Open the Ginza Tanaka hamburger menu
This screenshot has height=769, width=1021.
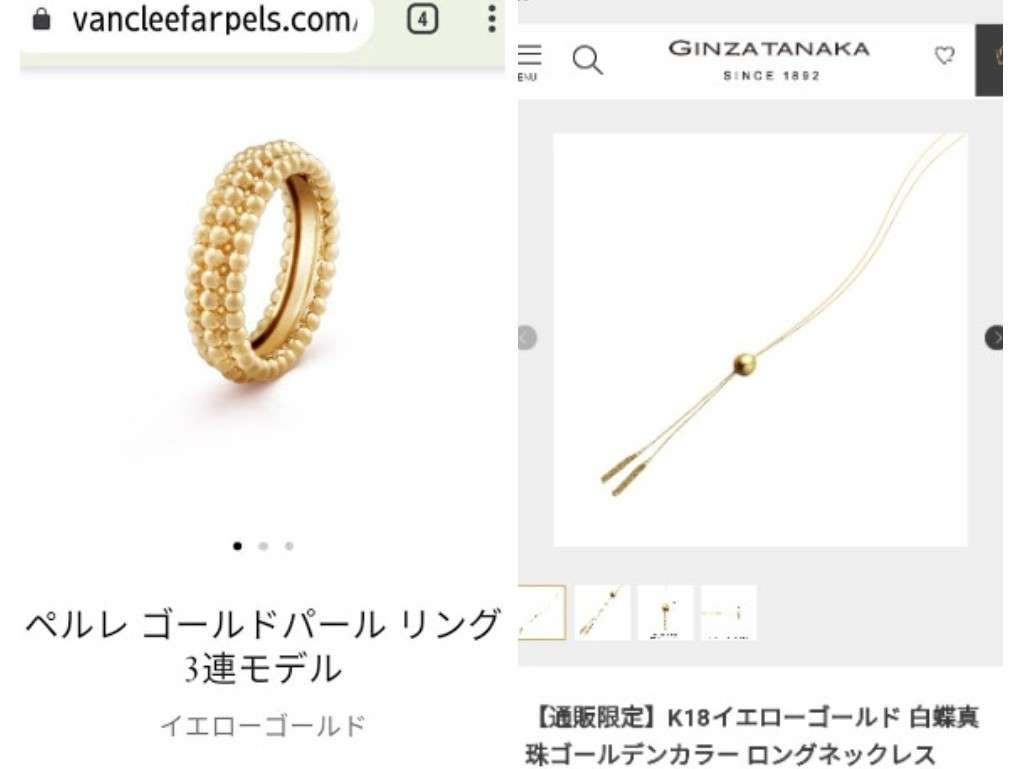click(529, 61)
